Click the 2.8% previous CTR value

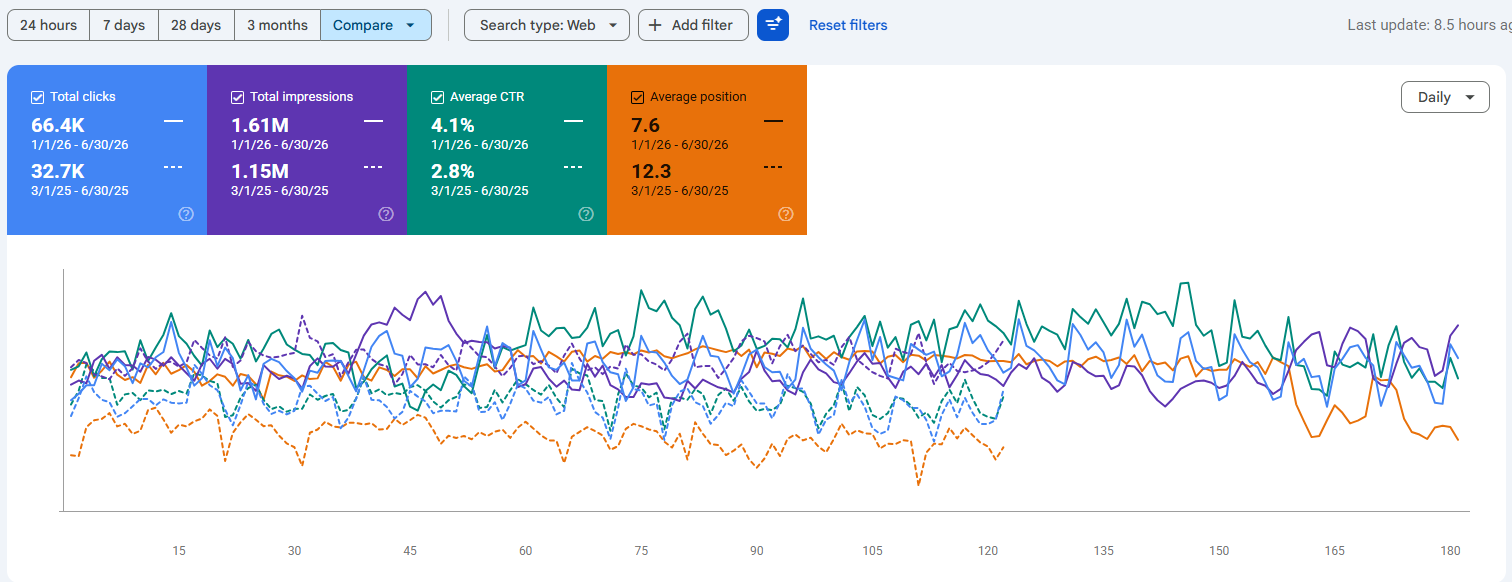pos(453,171)
